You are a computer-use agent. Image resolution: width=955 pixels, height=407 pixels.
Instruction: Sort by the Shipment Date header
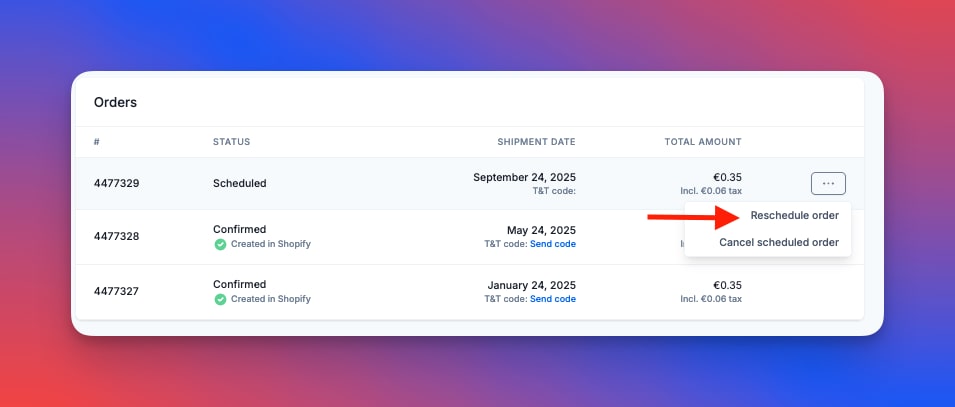tap(536, 142)
